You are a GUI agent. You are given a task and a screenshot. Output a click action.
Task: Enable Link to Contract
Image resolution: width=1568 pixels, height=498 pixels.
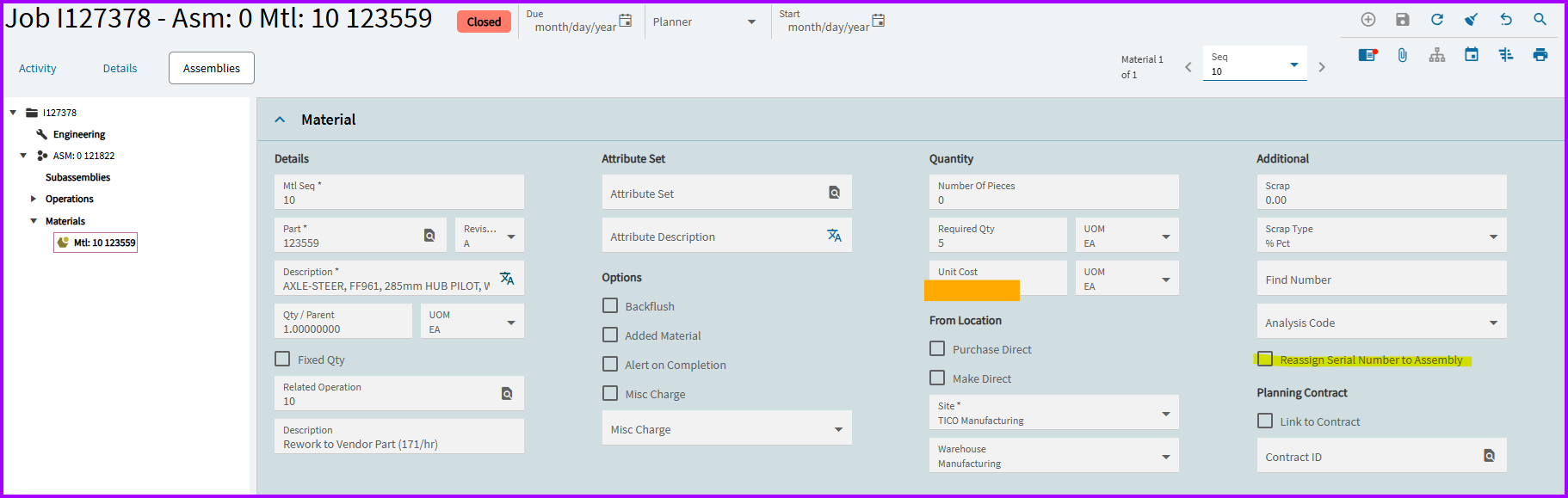[x=1265, y=421]
